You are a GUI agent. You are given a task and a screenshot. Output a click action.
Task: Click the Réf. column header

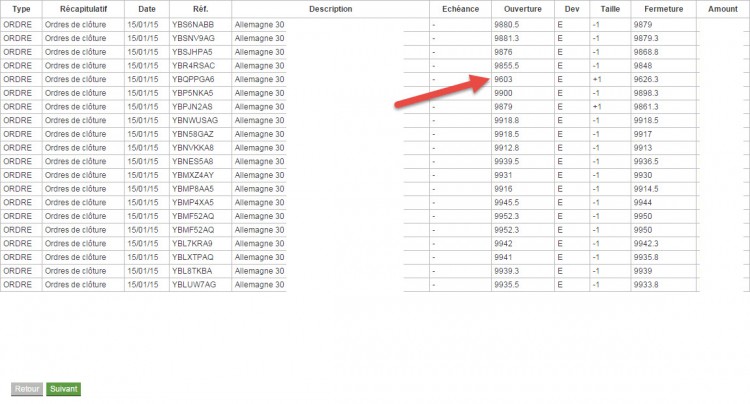coord(200,9)
